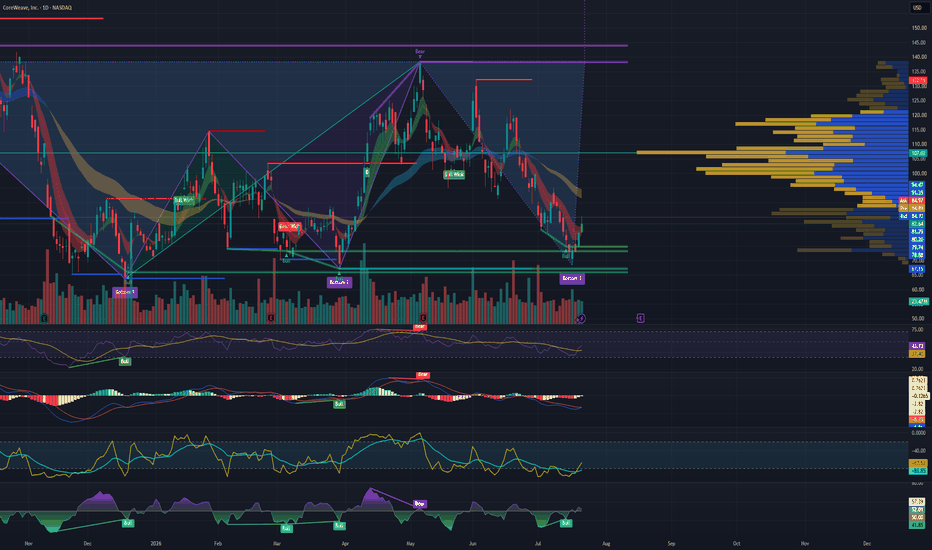Click Apr on the time axis
The height and width of the screenshot is (550, 932).
pyautogui.click(x=345, y=543)
